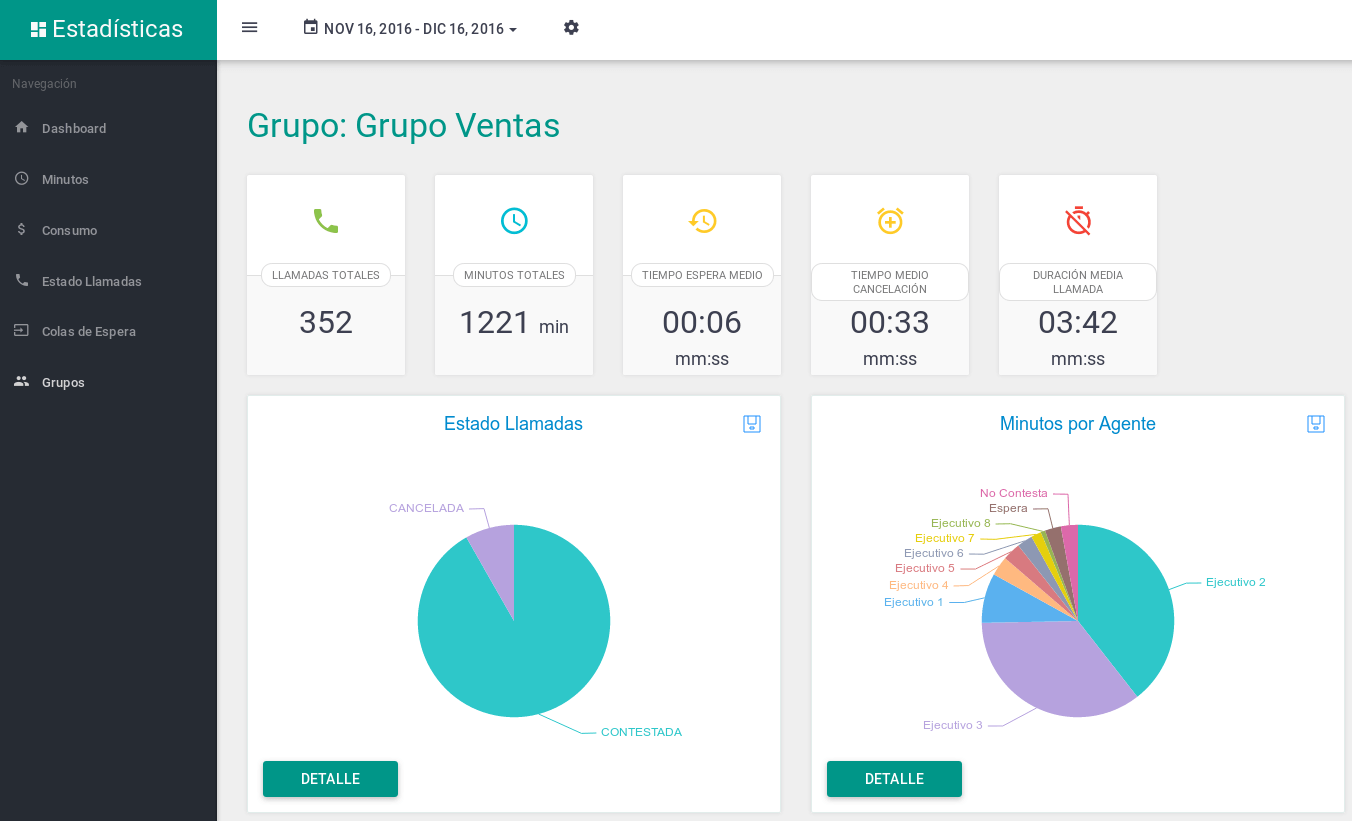1352x821 pixels.
Task: Click DETALLE button under Estado Llamadas chart
Action: point(330,779)
